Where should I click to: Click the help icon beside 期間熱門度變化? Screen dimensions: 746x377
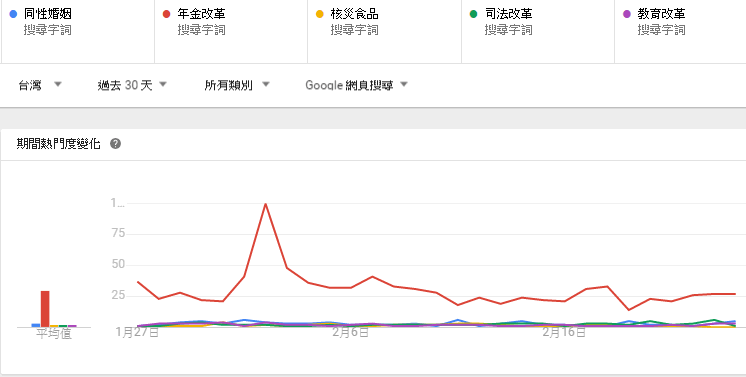[115, 144]
